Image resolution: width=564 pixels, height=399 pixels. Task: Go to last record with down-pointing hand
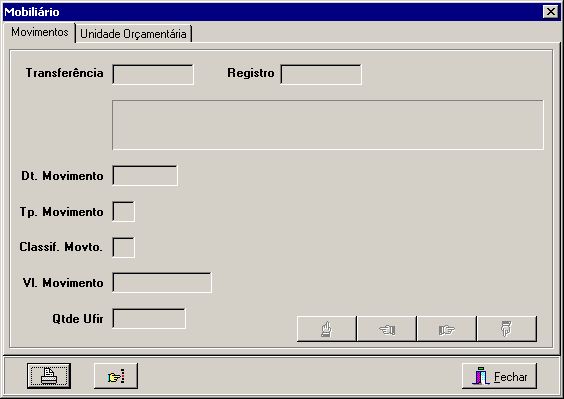pyautogui.click(x=507, y=329)
